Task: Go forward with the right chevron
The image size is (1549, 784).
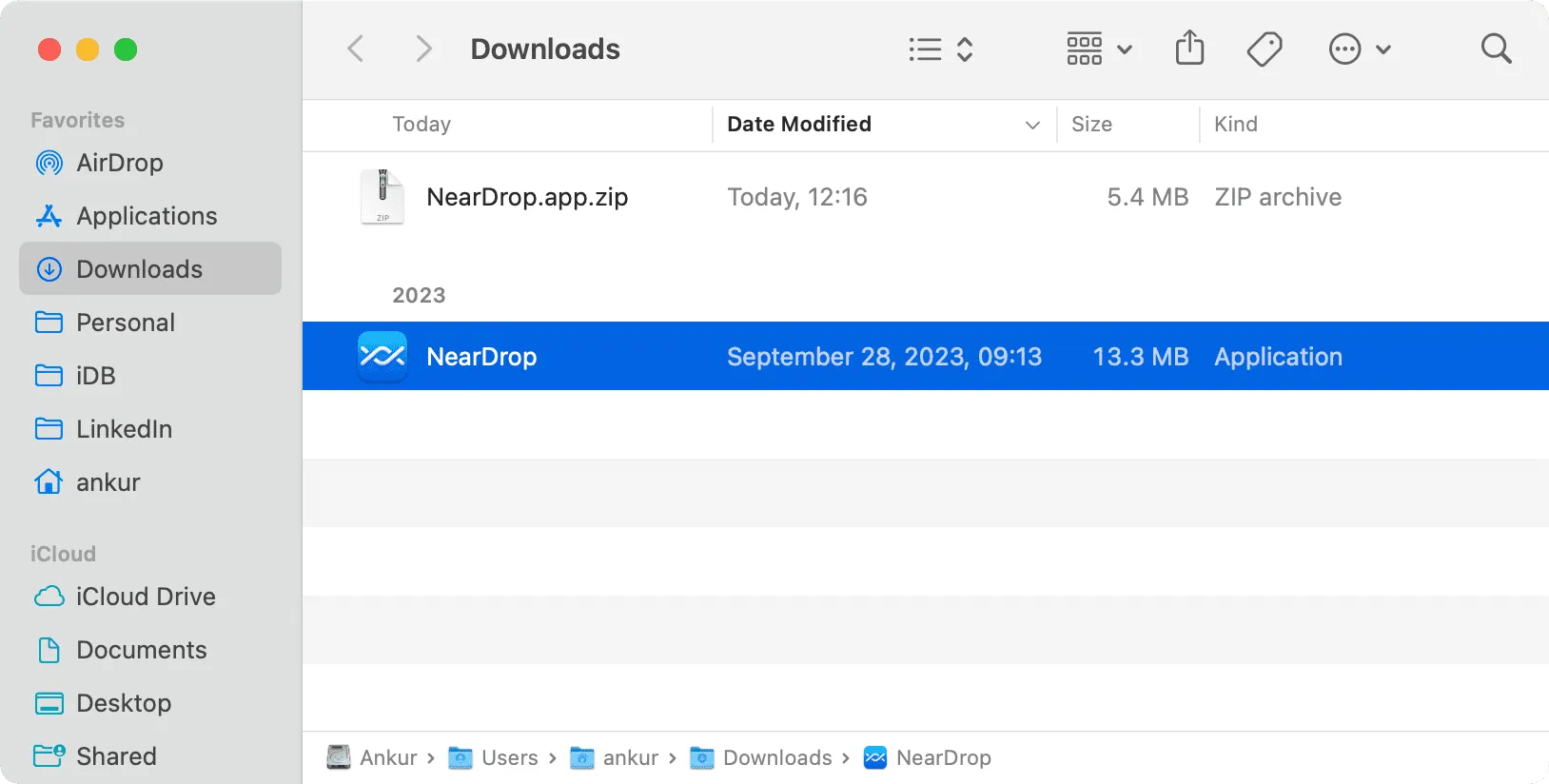Action: [x=423, y=49]
